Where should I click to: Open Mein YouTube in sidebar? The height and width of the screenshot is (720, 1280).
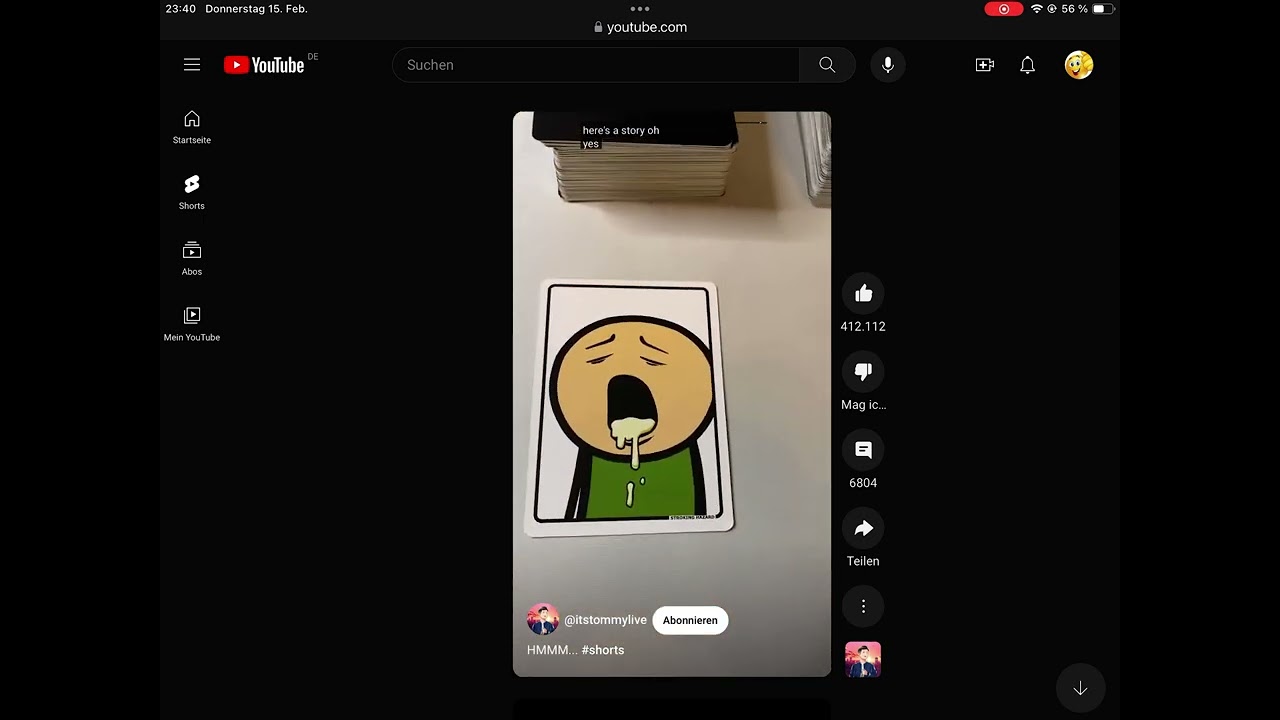tap(192, 325)
